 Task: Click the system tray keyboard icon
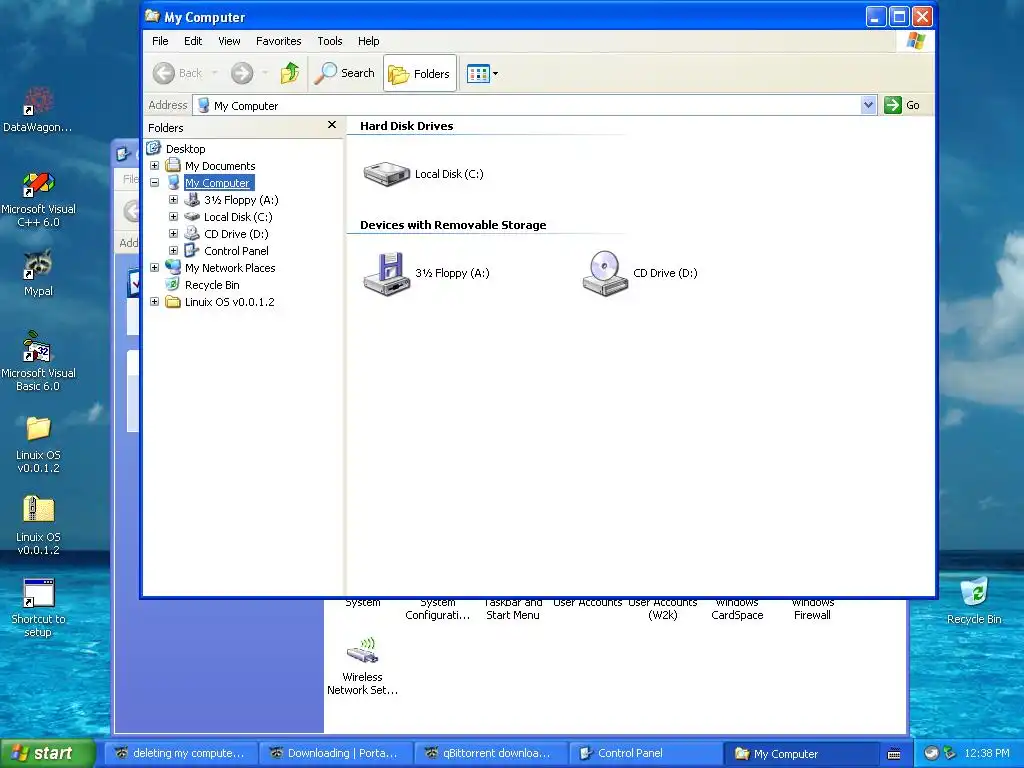(894, 754)
